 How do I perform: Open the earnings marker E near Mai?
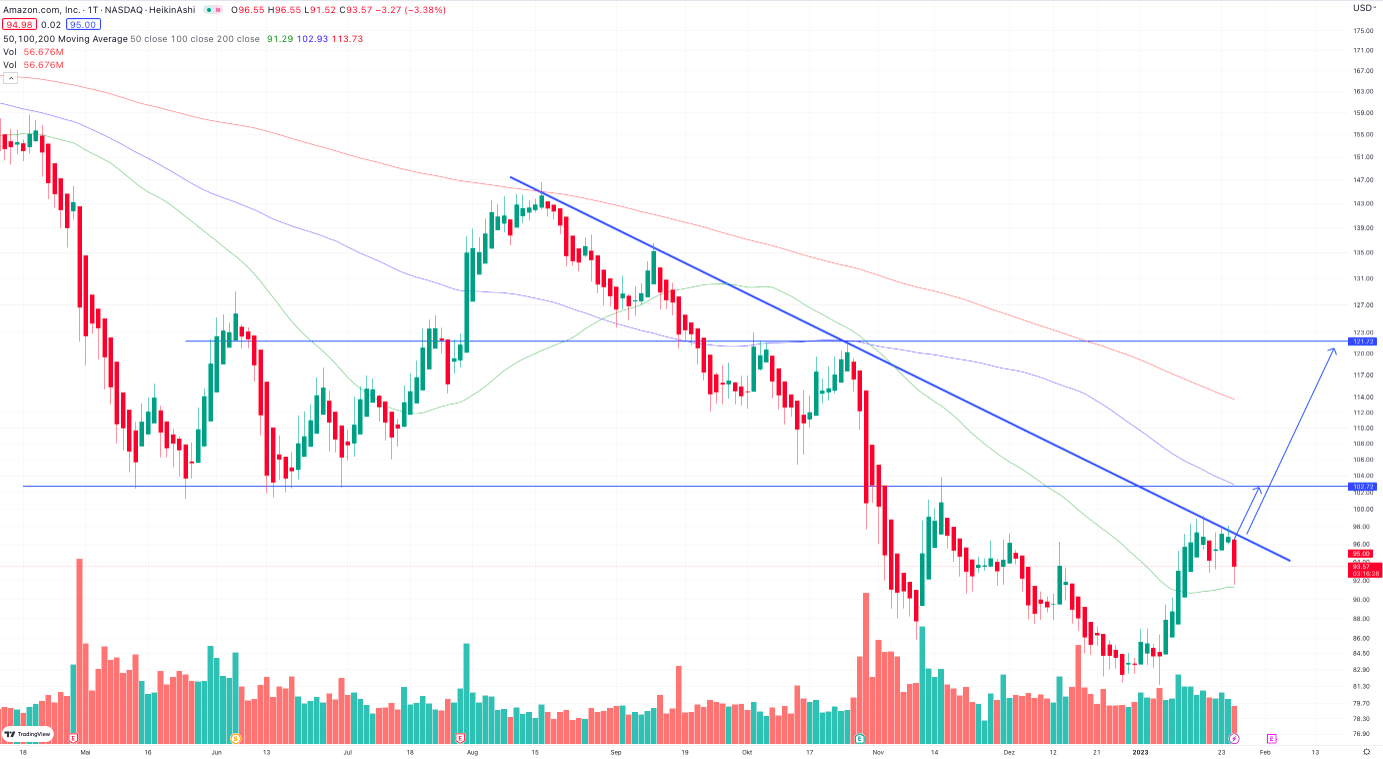coord(74,738)
